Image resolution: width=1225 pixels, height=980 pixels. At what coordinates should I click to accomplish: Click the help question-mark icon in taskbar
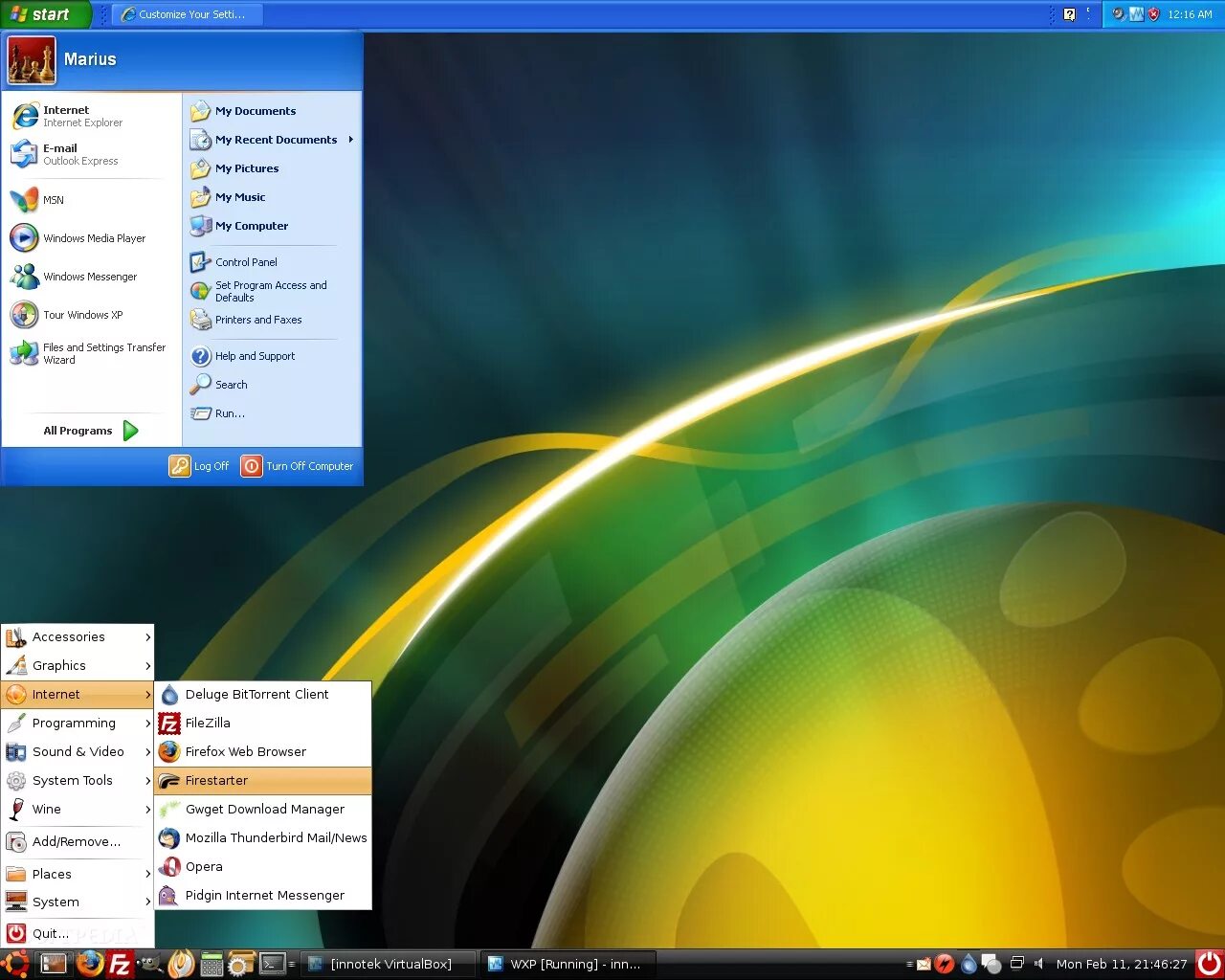[x=1069, y=14]
